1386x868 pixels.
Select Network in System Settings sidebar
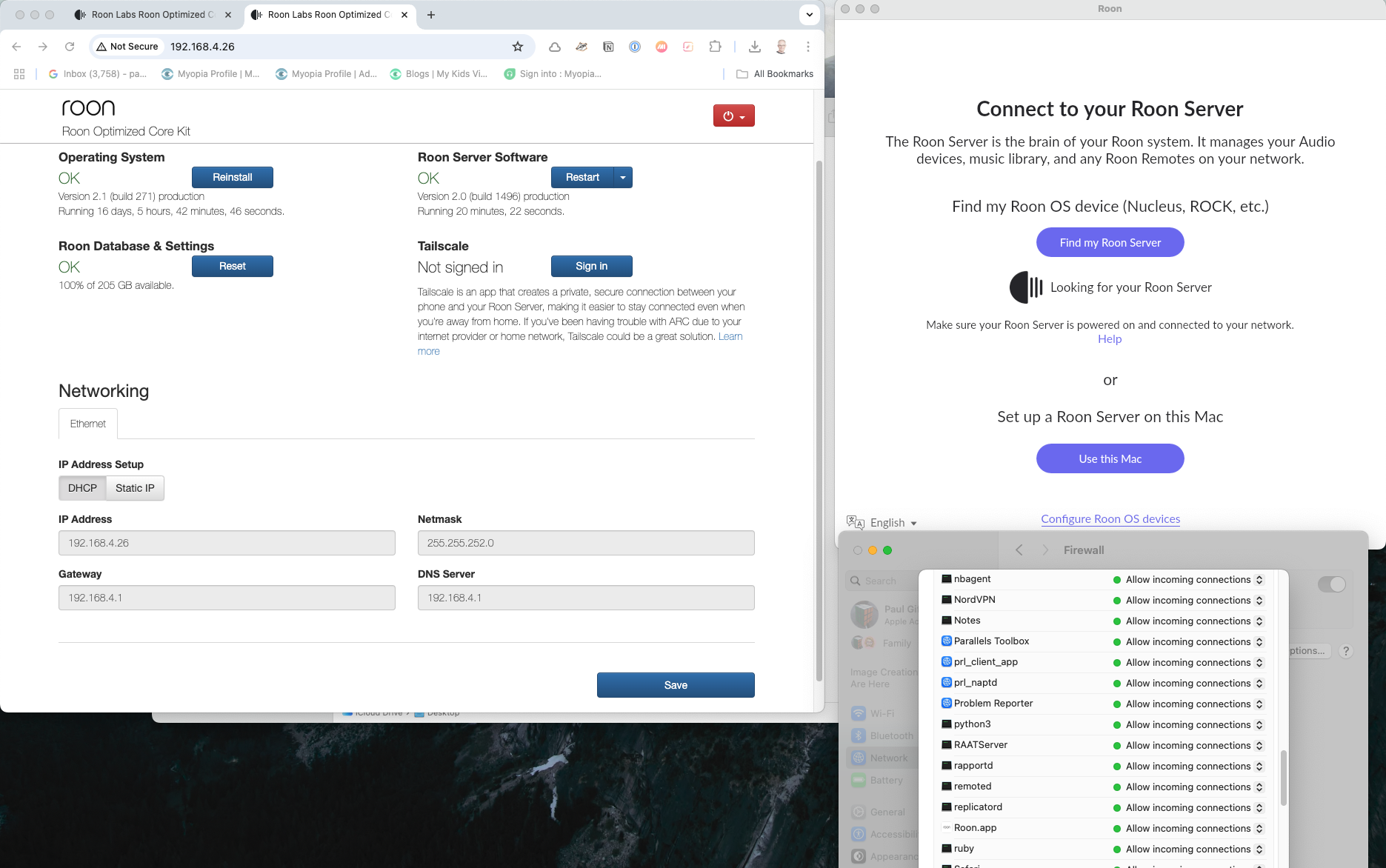click(x=880, y=758)
